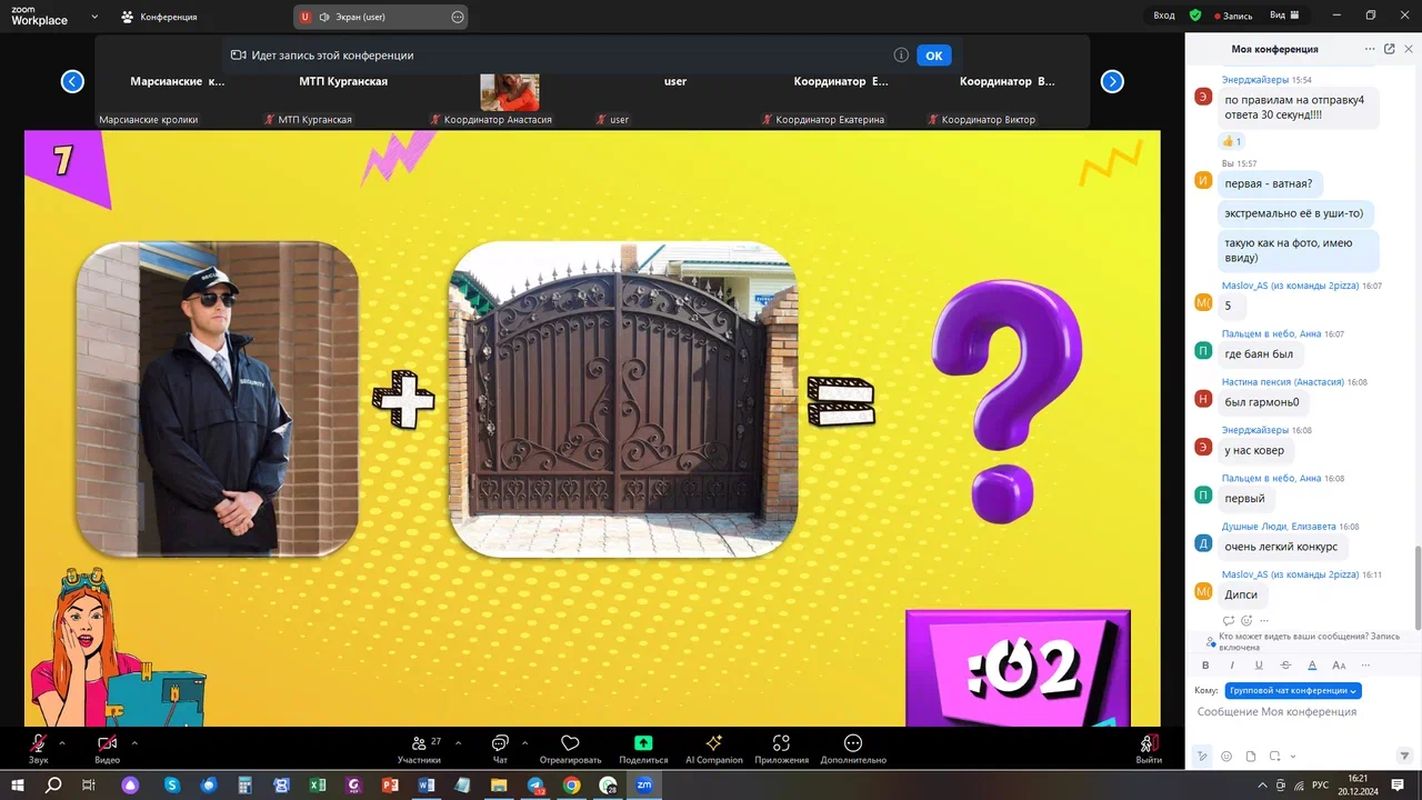Open the Экран (user) tab
Viewport: 1422px width, 800px height.
point(380,17)
